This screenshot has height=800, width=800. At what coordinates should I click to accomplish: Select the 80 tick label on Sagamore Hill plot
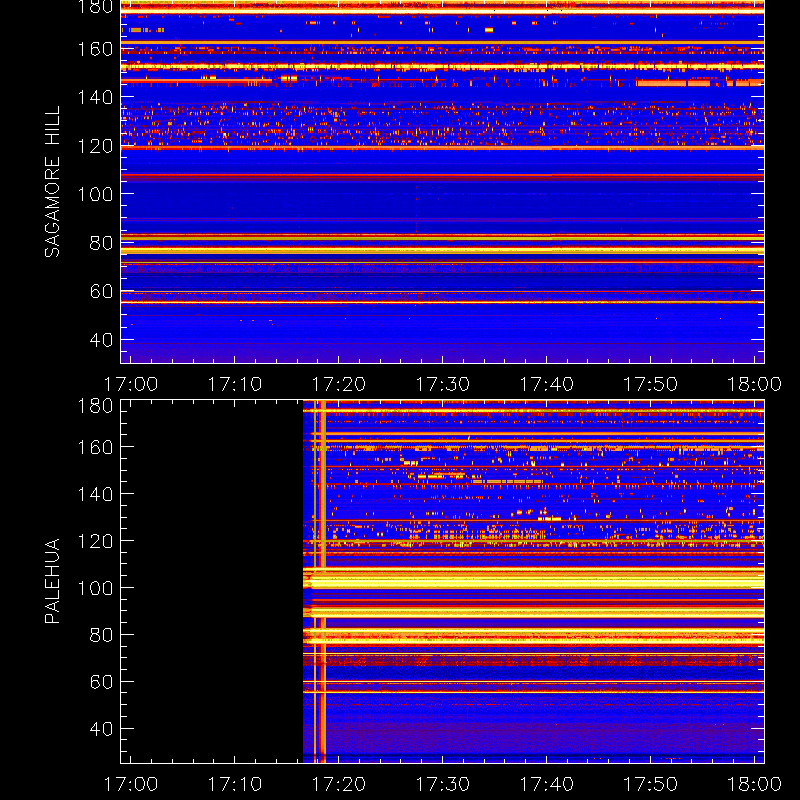click(101, 243)
